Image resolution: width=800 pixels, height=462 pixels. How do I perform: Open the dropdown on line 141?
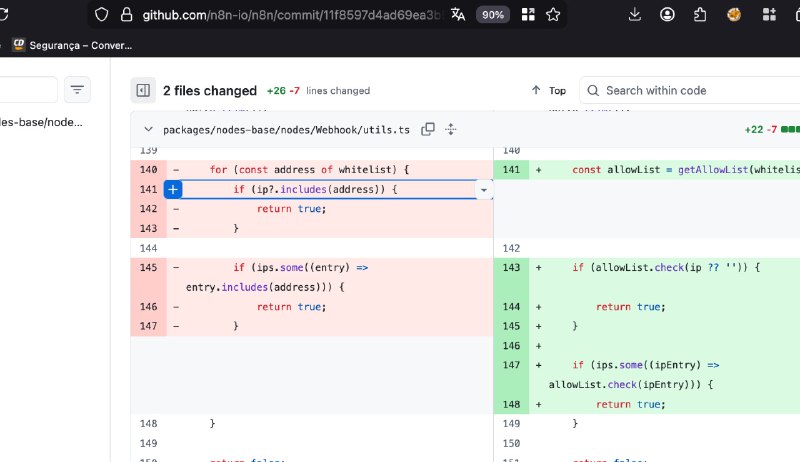pyautogui.click(x=484, y=189)
